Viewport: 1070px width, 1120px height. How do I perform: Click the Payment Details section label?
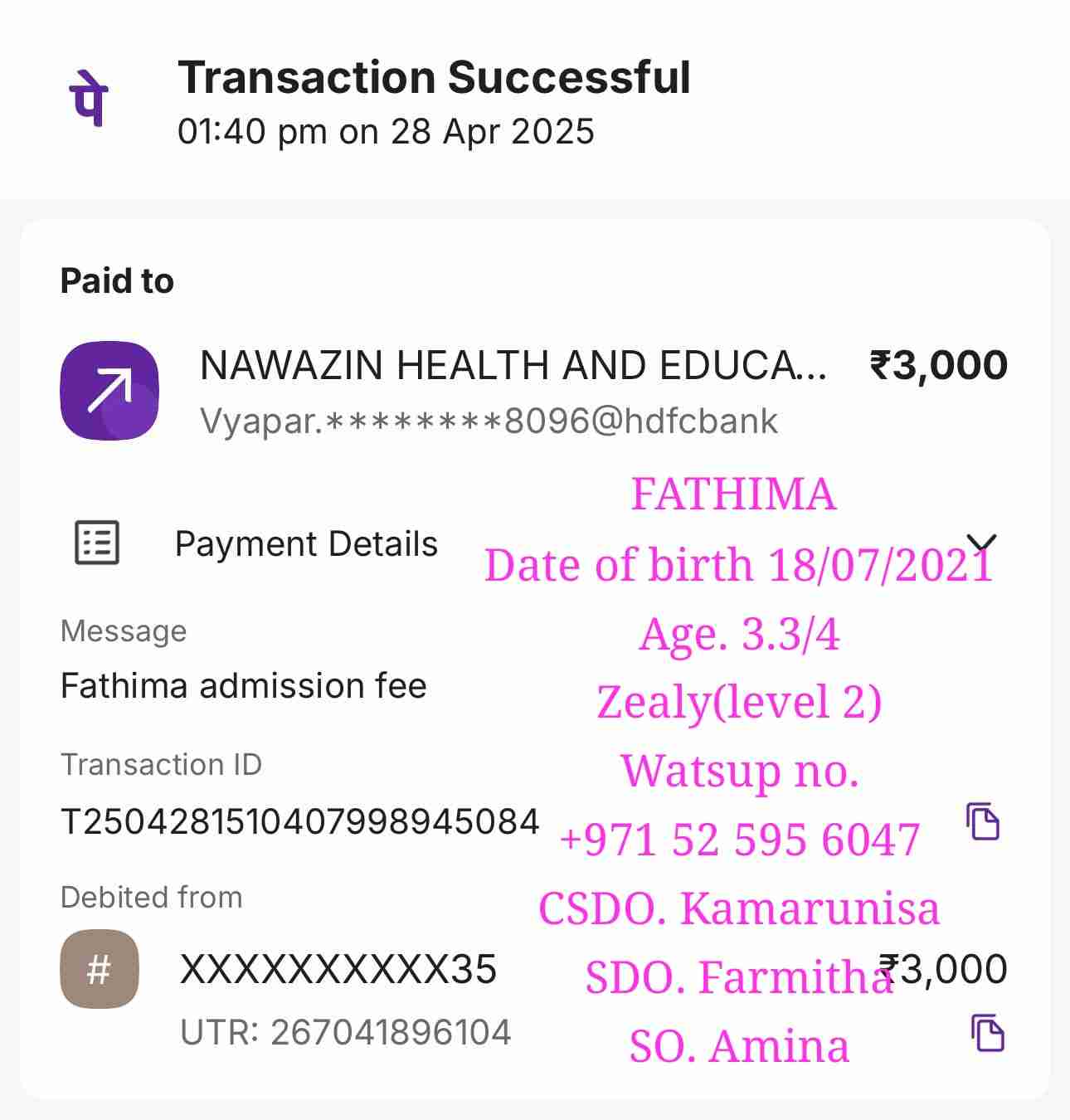coord(306,544)
